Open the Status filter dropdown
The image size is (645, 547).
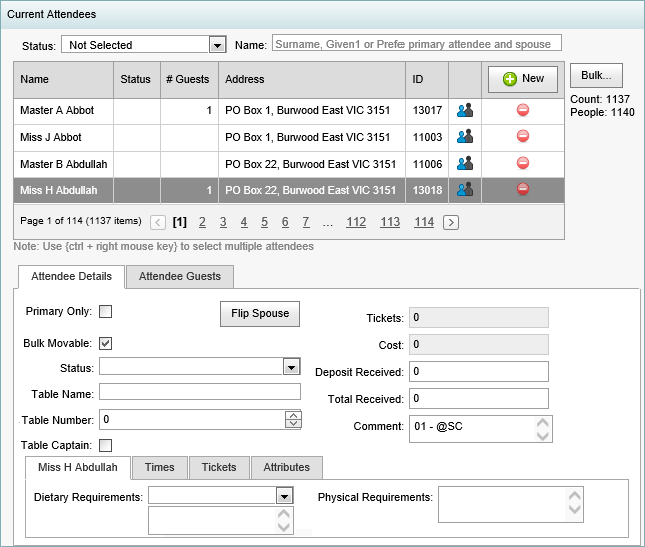(x=217, y=44)
